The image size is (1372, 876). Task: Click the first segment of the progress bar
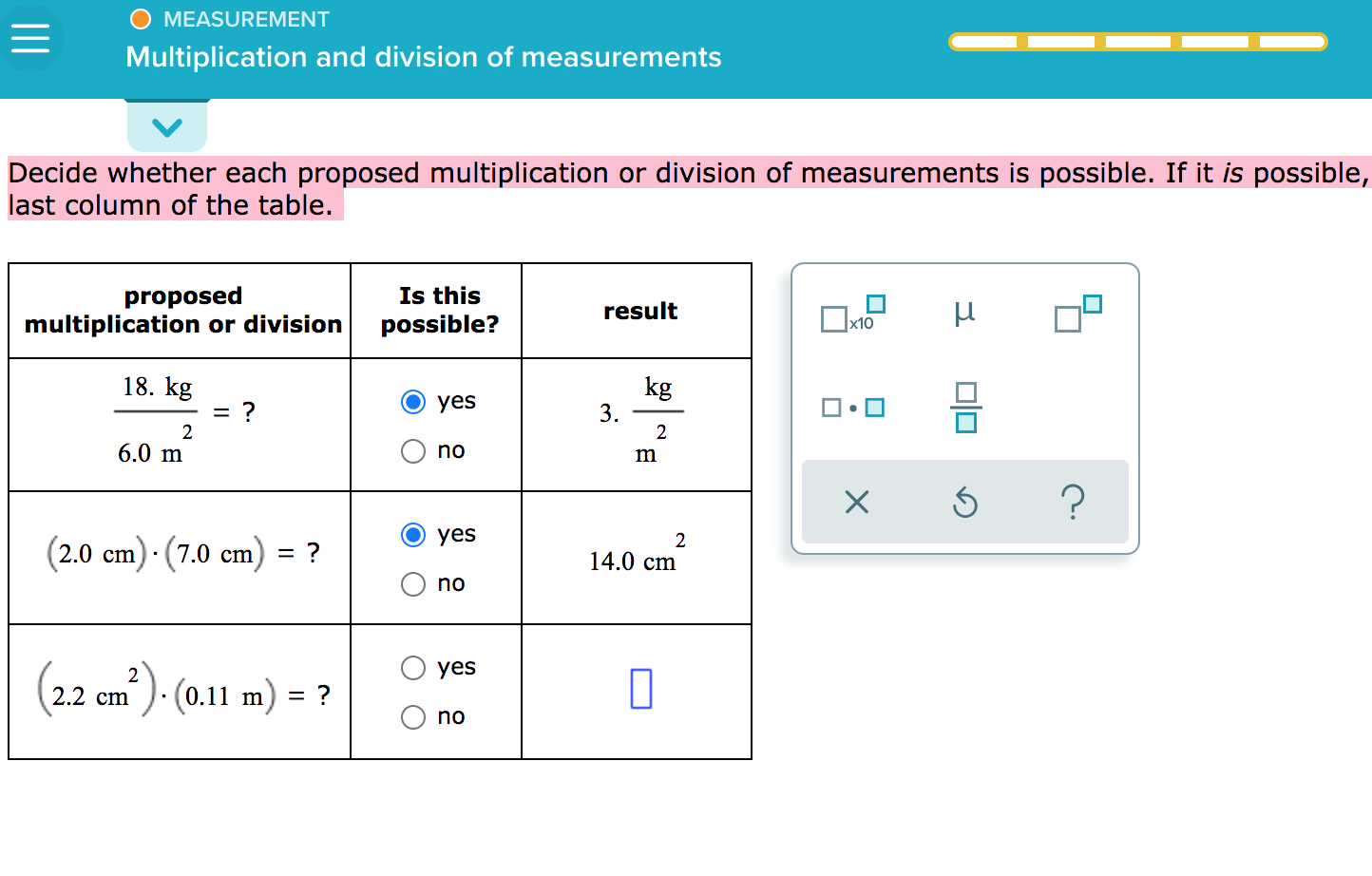point(986,41)
